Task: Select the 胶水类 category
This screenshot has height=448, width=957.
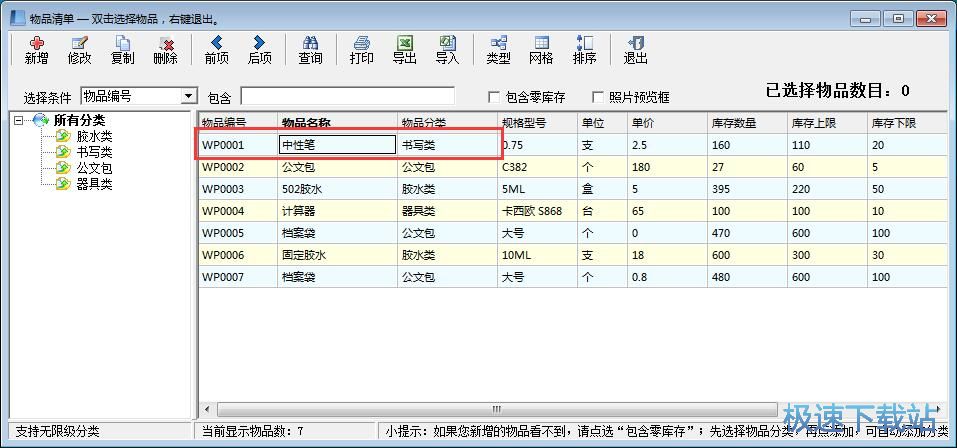Action: 94,136
